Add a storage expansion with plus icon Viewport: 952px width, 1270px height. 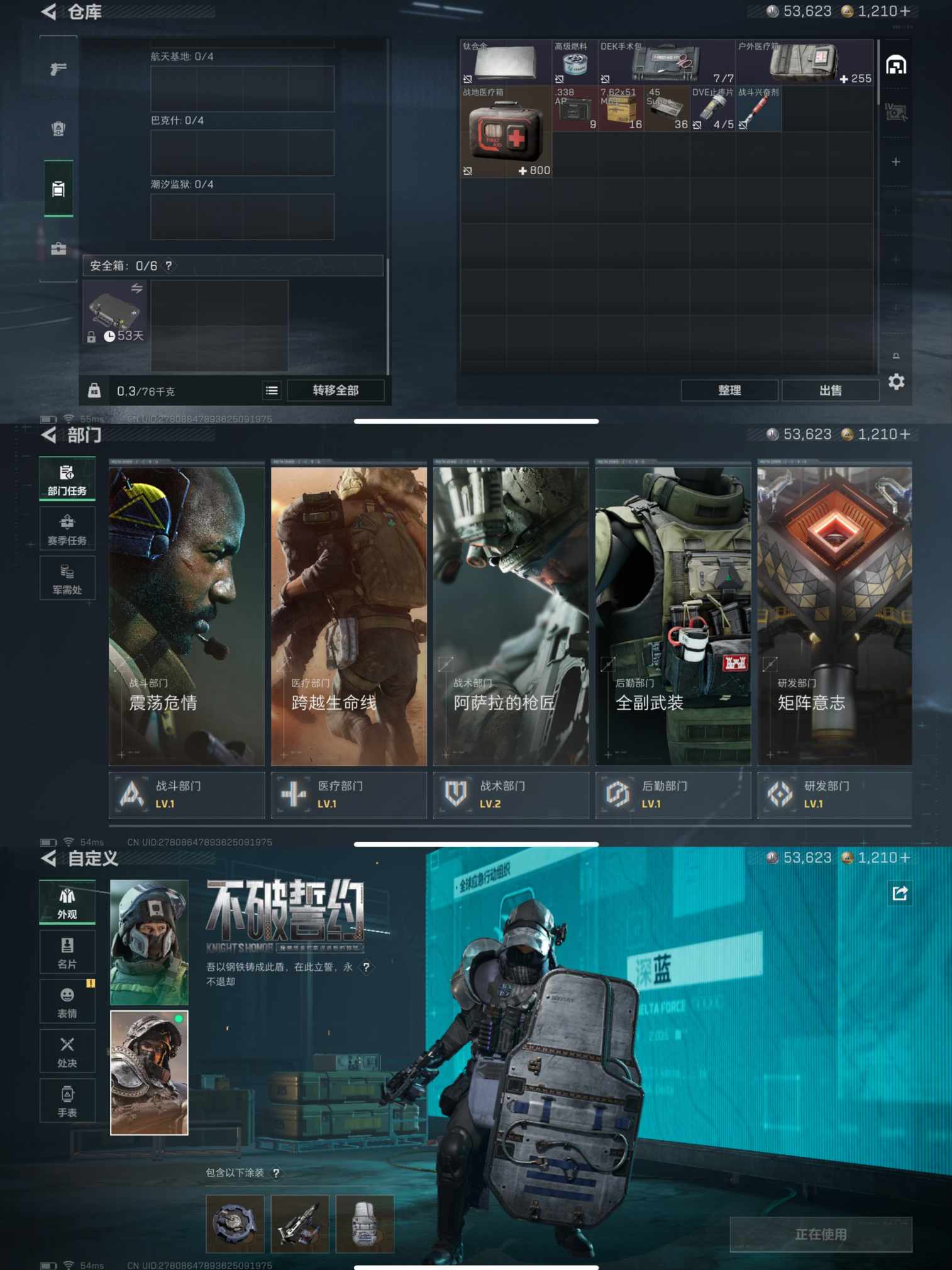click(896, 162)
